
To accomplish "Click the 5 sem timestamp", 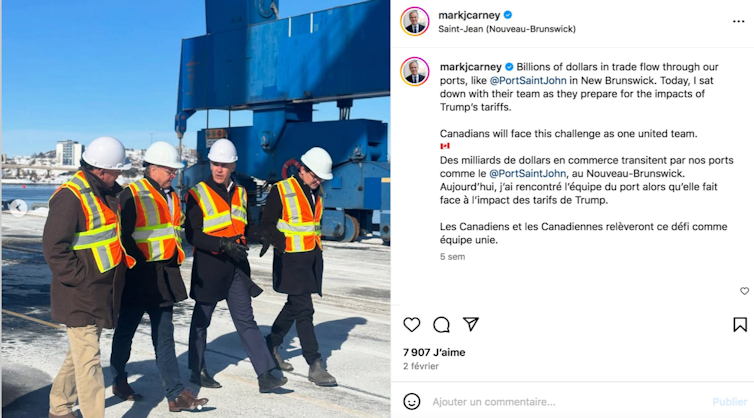I will point(452,257).
